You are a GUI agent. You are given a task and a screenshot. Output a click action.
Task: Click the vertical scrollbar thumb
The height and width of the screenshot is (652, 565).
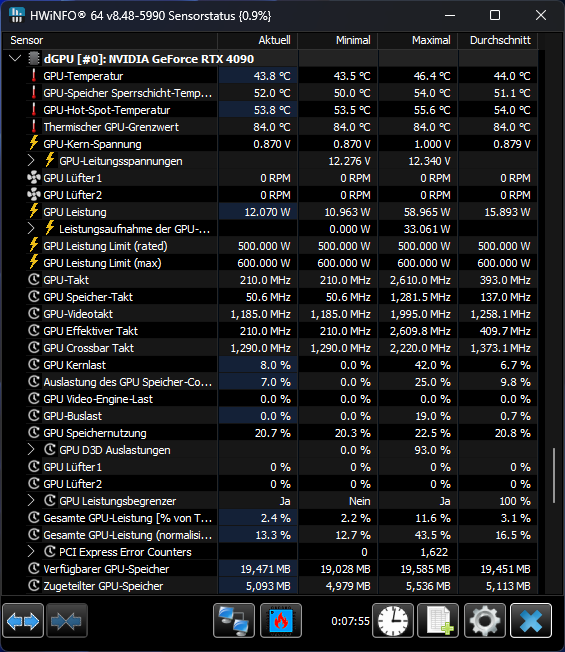(x=553, y=475)
